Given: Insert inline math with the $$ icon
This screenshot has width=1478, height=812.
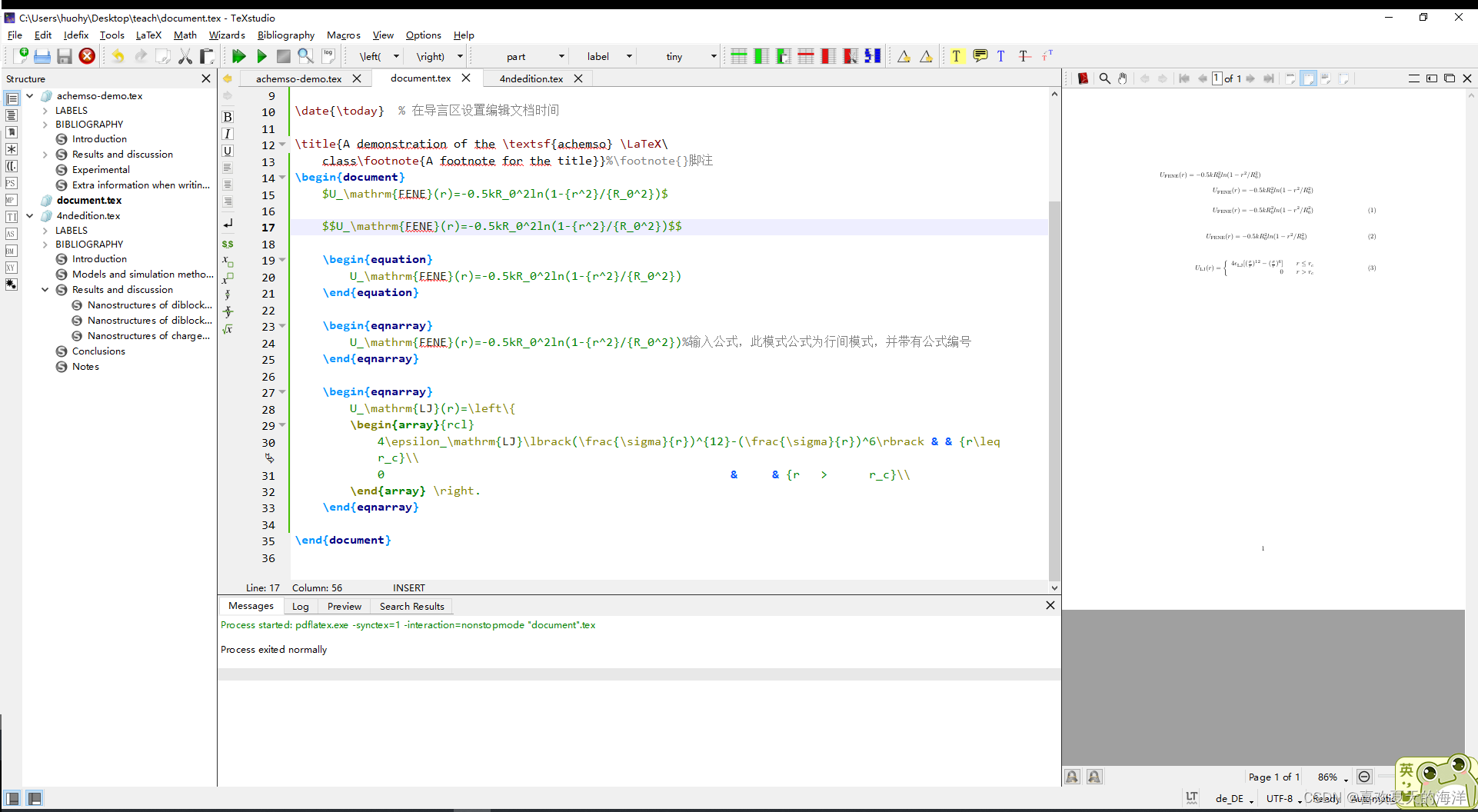Looking at the screenshot, I should click(x=228, y=244).
